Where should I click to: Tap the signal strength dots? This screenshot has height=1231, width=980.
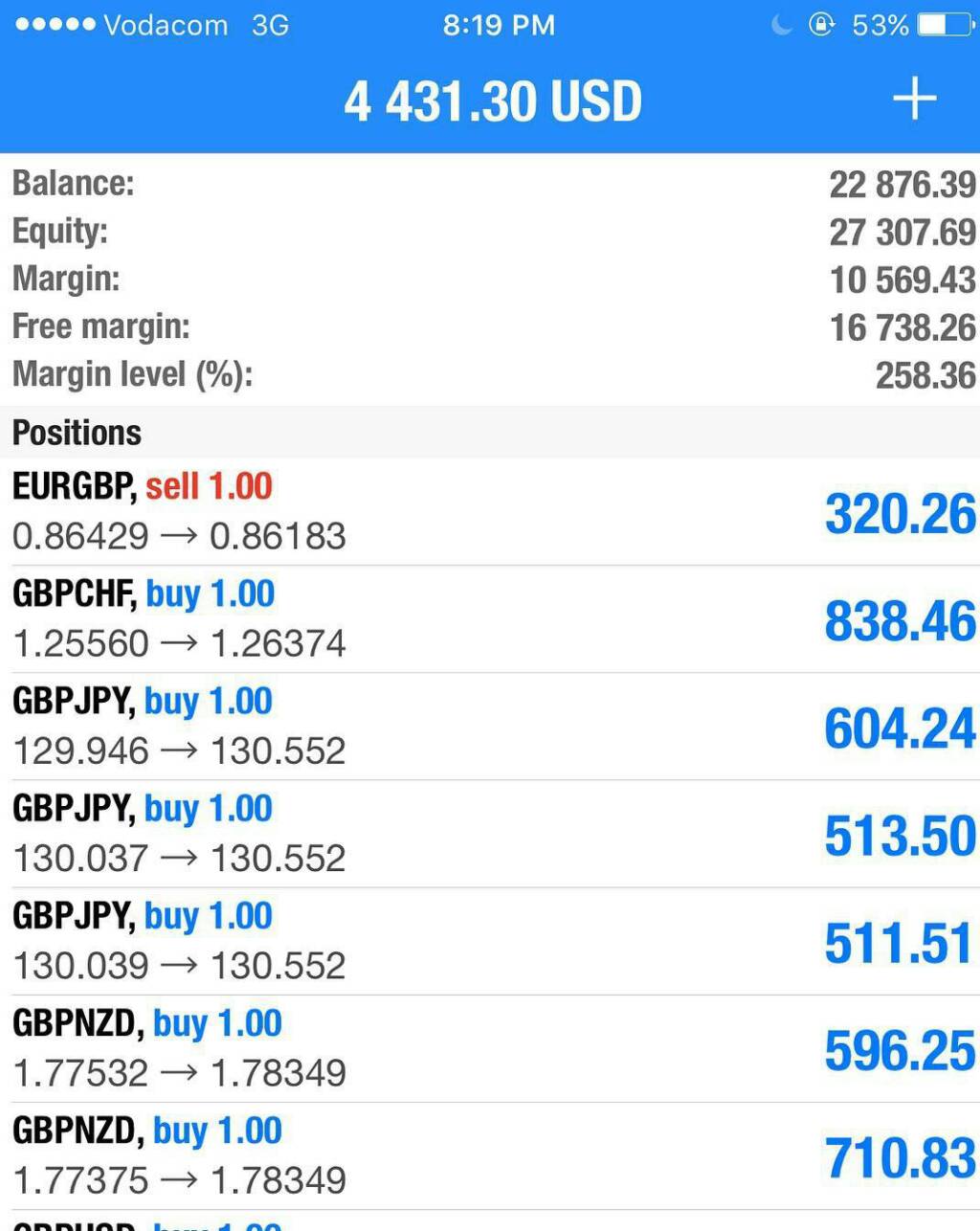(56, 24)
